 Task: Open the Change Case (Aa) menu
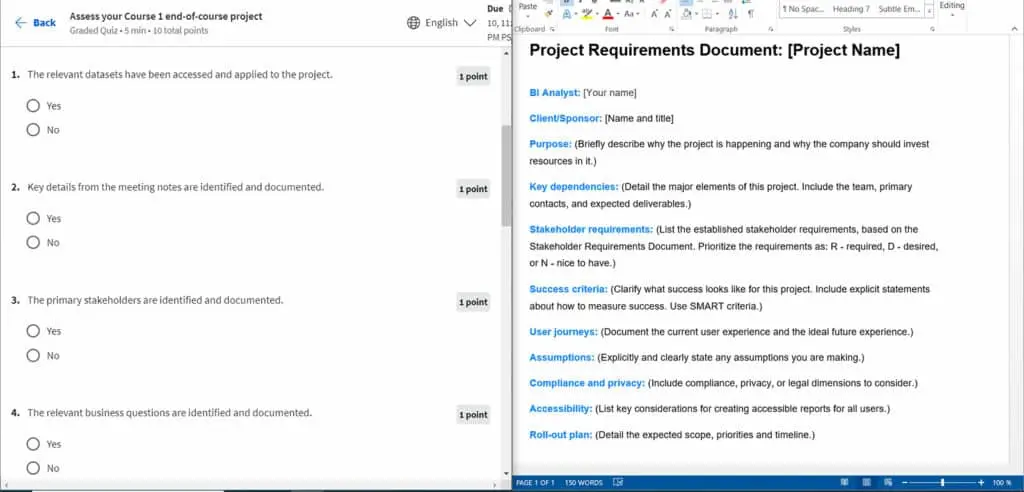pyautogui.click(x=628, y=14)
